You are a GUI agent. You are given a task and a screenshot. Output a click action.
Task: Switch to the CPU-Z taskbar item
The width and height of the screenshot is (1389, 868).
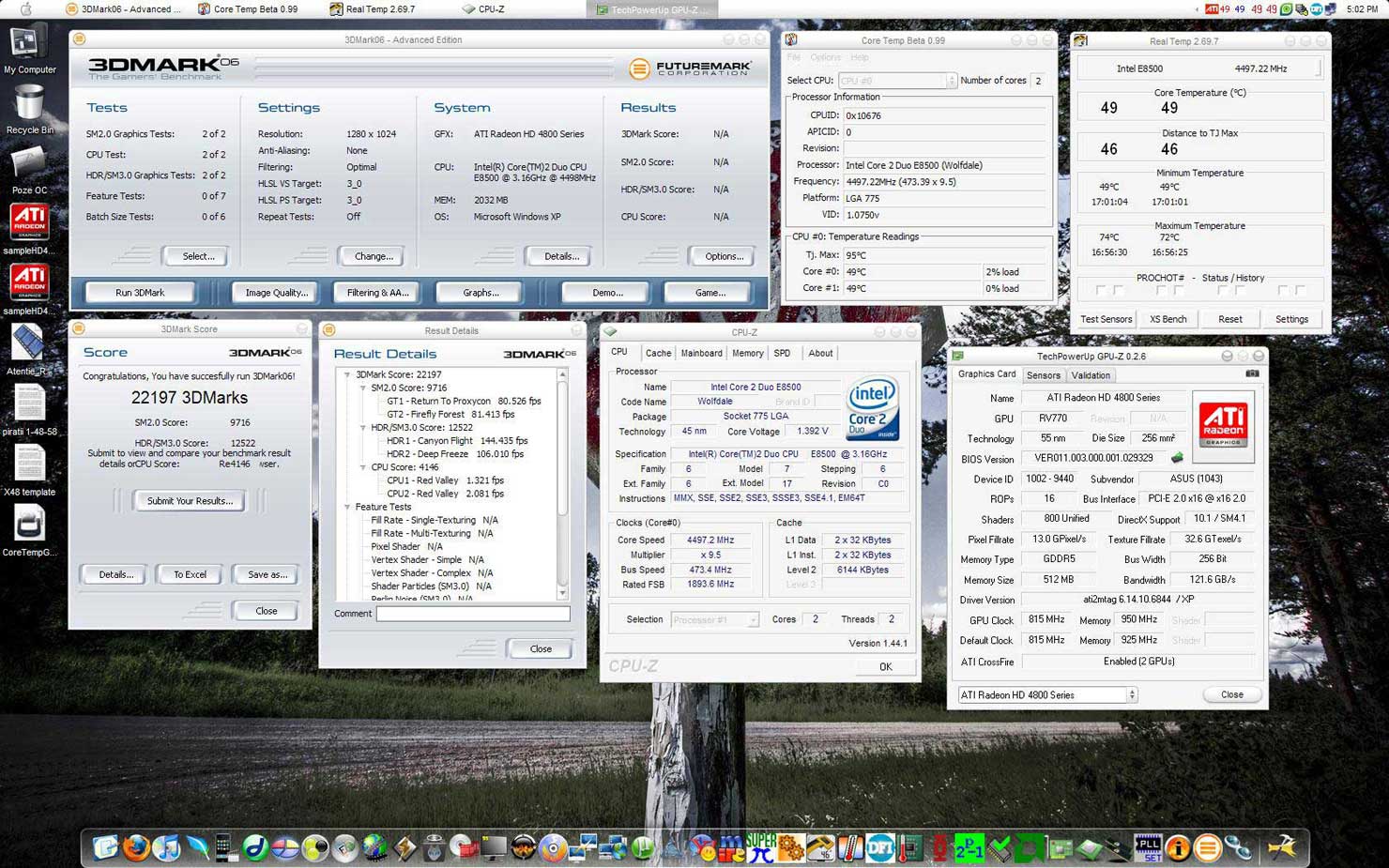point(484,8)
